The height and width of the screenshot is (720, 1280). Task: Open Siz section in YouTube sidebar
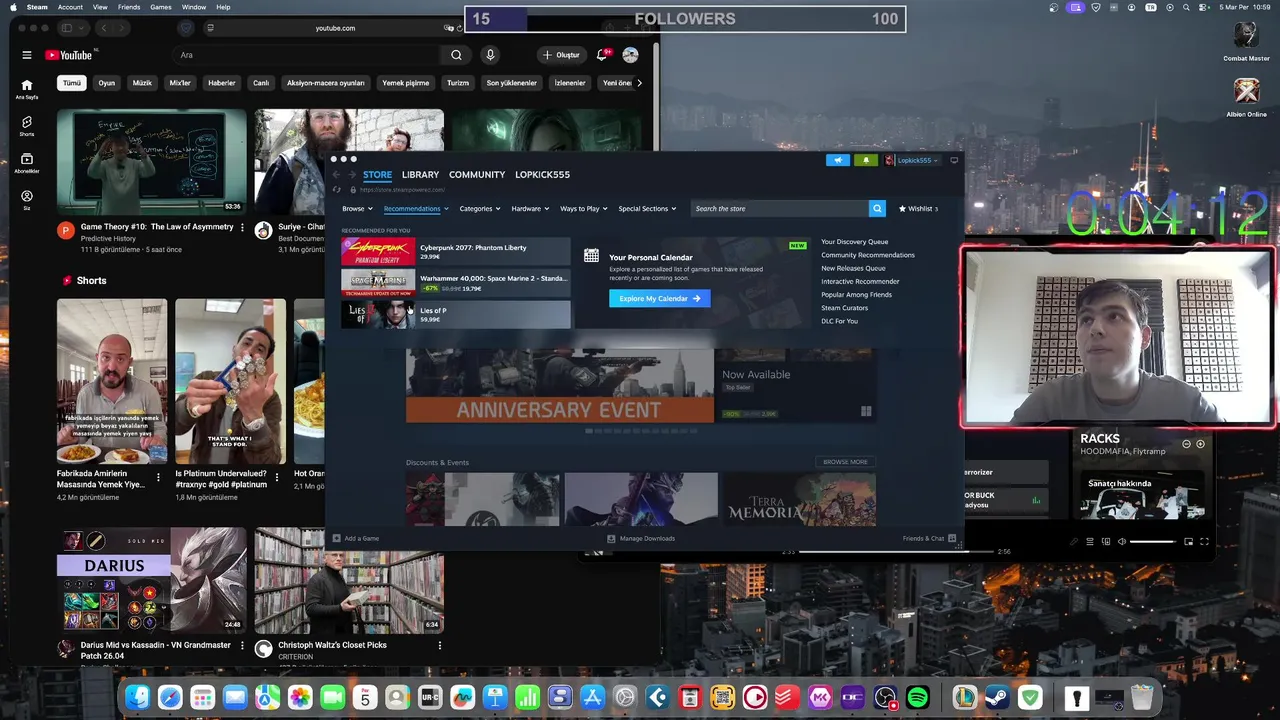pos(27,200)
